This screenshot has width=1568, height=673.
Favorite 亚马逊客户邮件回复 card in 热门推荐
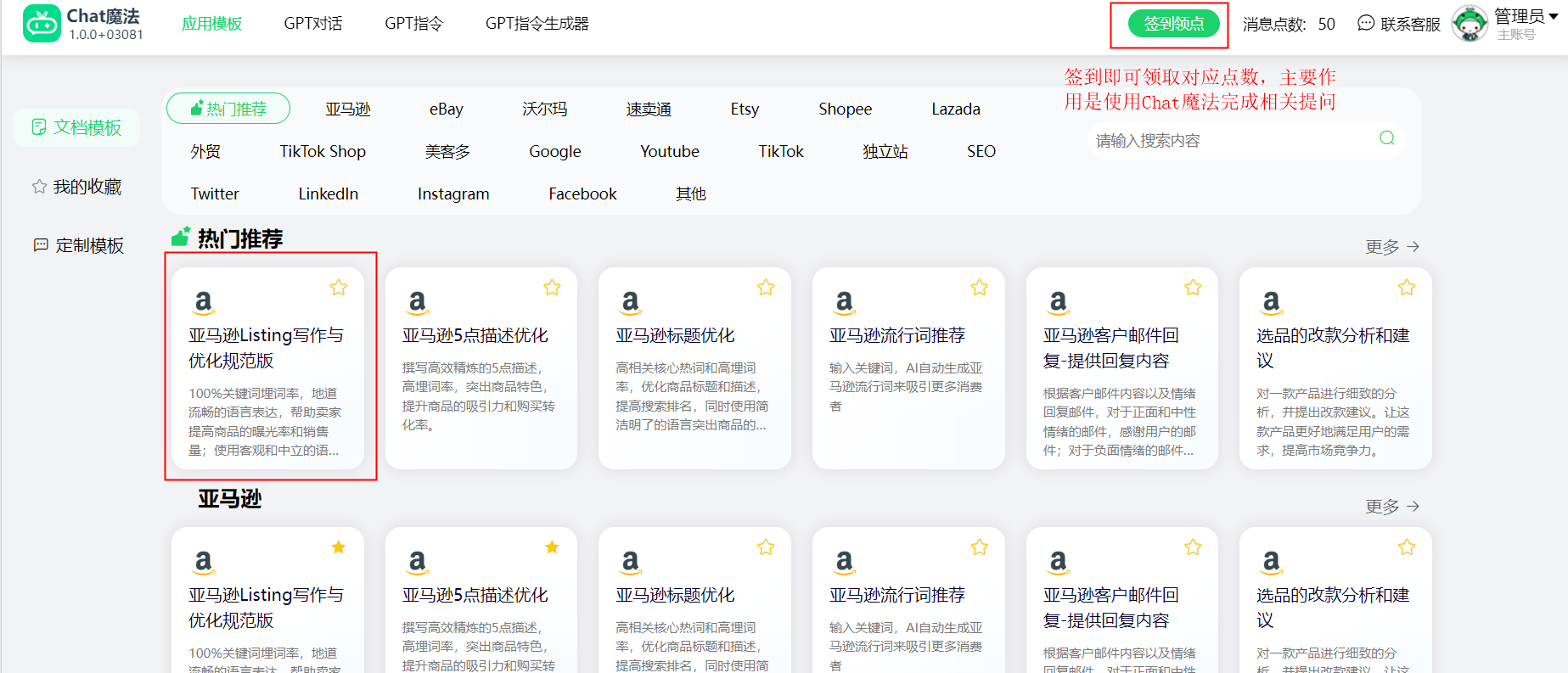1193,288
